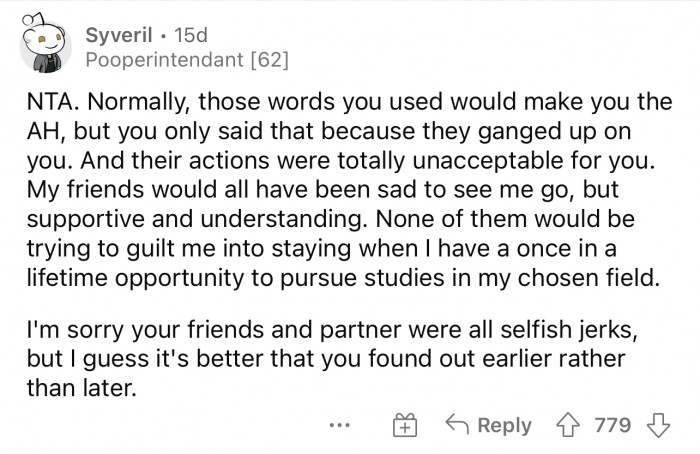Click the 15d comment timestamp
Image resolution: width=700 pixels, height=454 pixels.
pos(192,35)
